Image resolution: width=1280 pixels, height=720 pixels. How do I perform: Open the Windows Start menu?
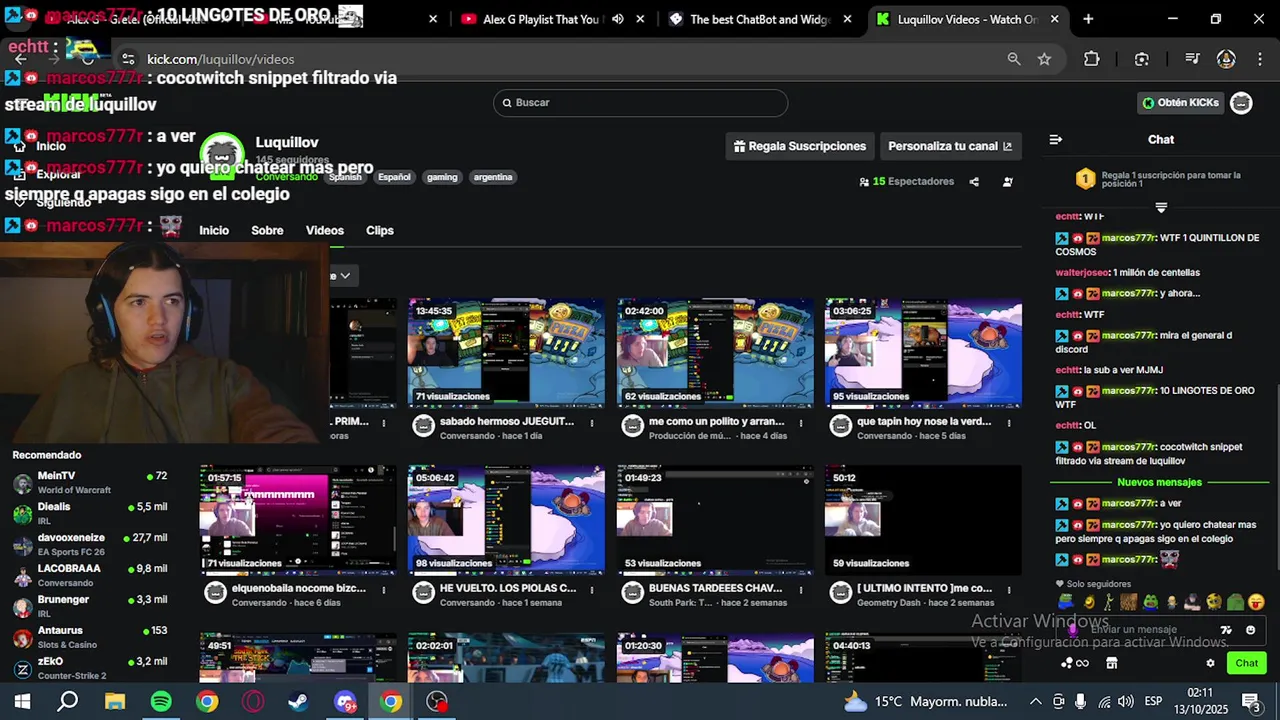click(22, 702)
